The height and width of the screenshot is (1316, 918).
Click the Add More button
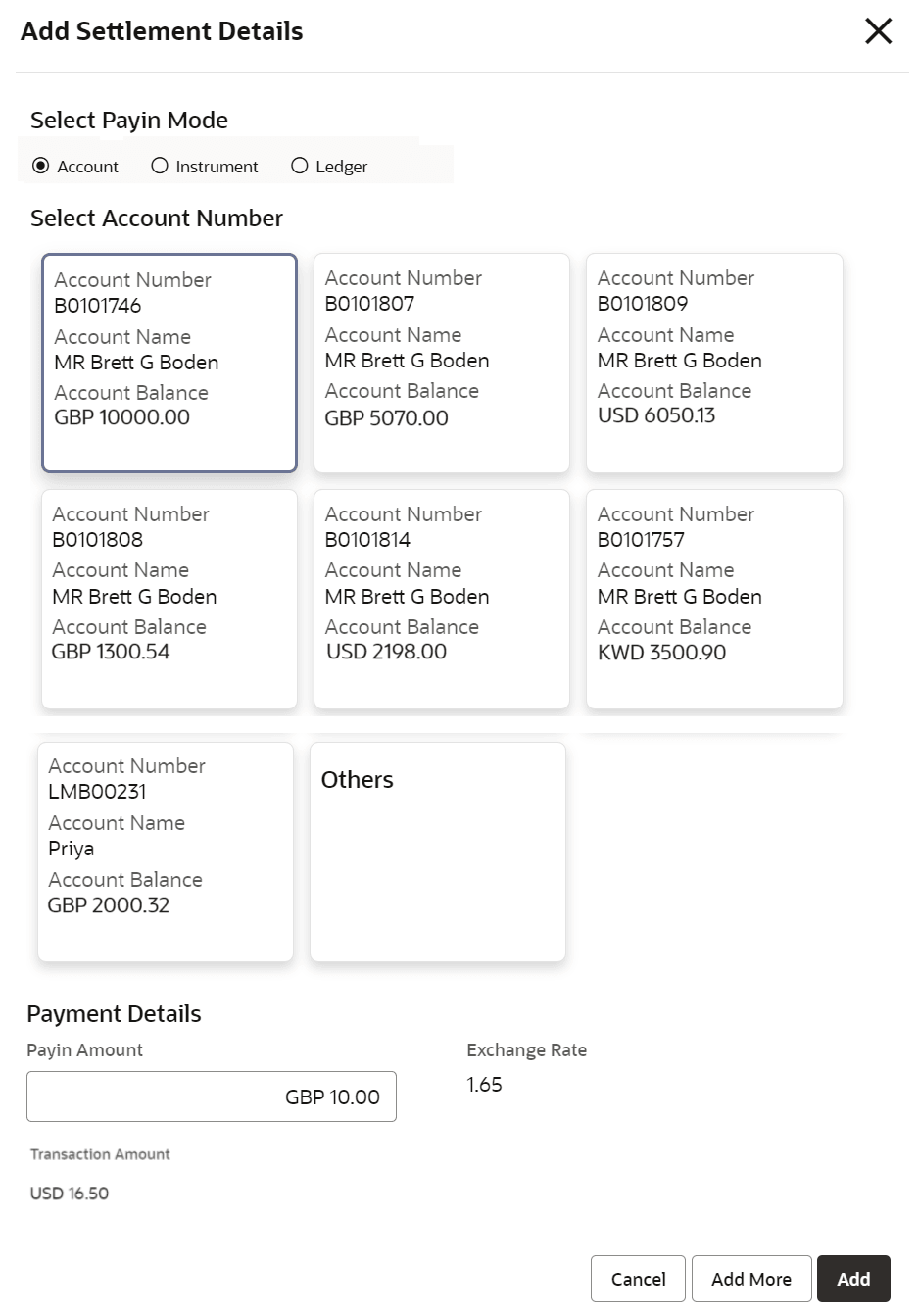tap(750, 1279)
